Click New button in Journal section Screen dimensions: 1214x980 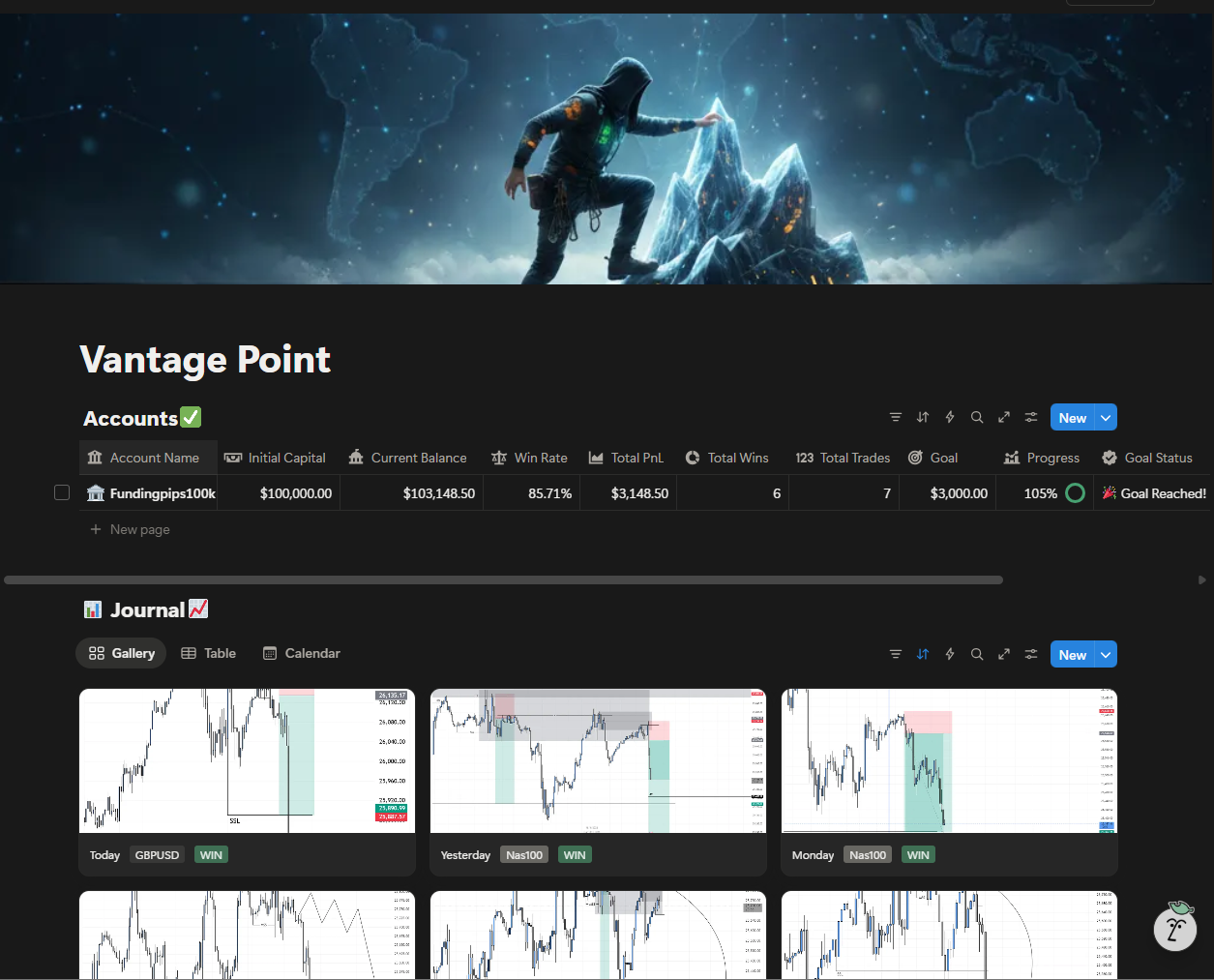(x=1072, y=655)
